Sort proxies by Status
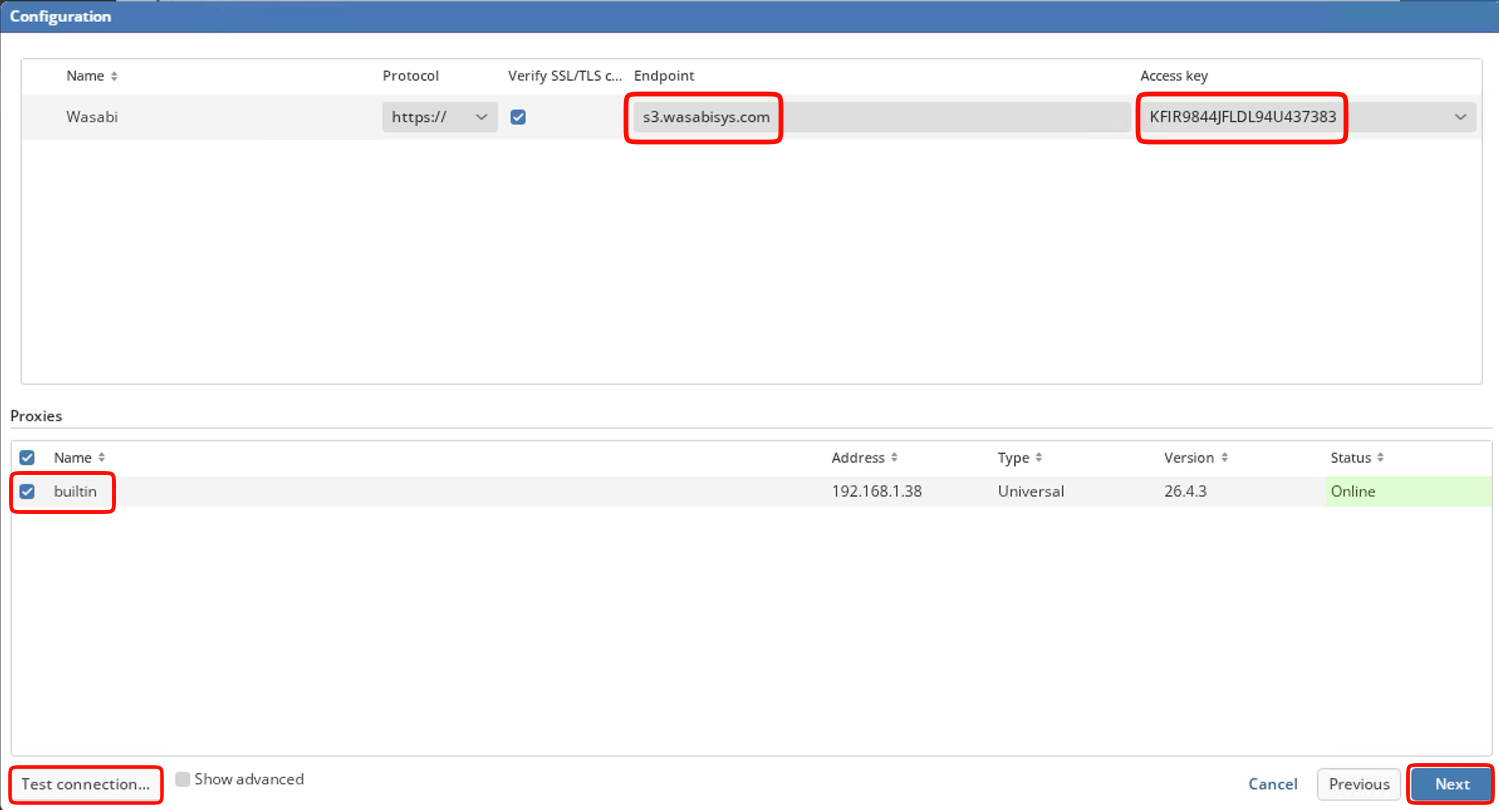Image resolution: width=1499 pixels, height=810 pixels. tap(1357, 458)
